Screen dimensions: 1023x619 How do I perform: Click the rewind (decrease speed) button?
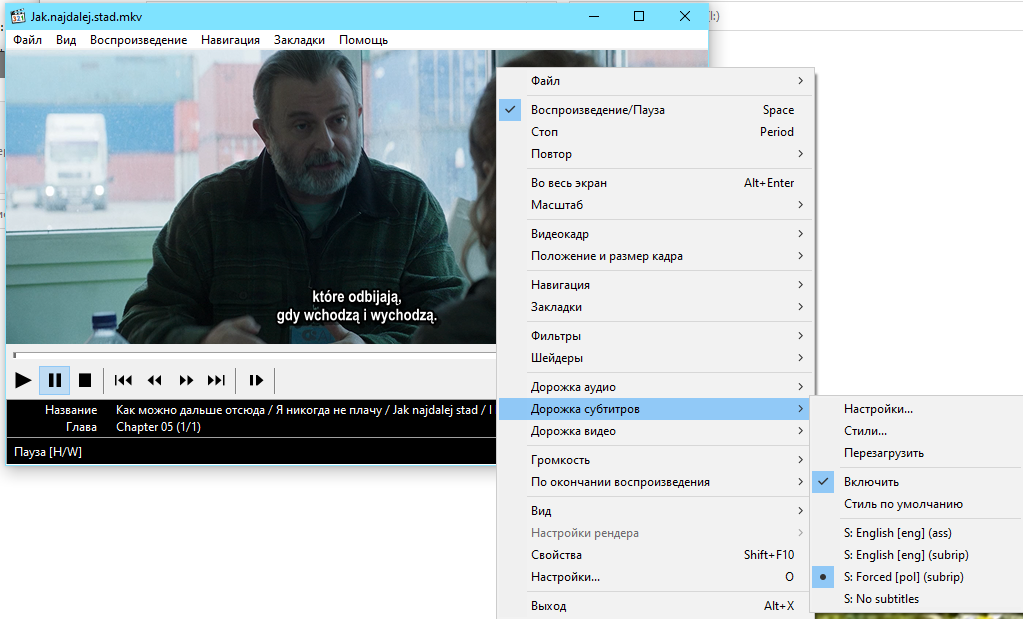pyautogui.click(x=154, y=380)
